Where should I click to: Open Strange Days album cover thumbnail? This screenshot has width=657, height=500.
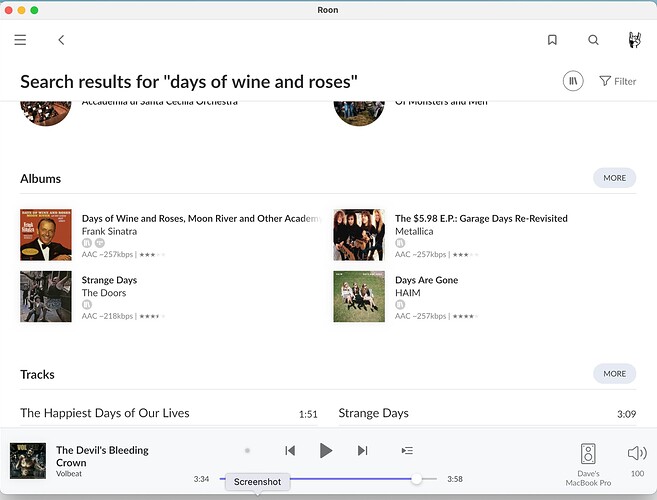(46, 296)
